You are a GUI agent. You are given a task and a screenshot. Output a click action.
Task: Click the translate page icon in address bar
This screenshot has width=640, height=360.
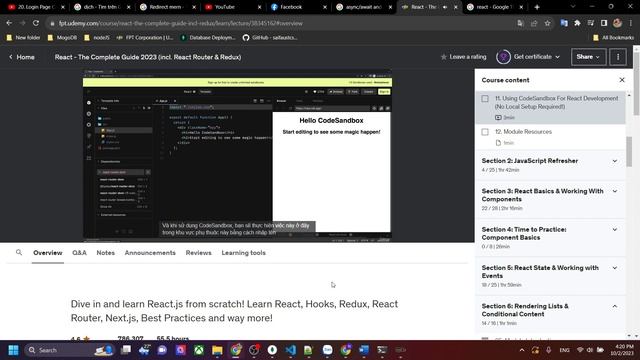[520, 23]
